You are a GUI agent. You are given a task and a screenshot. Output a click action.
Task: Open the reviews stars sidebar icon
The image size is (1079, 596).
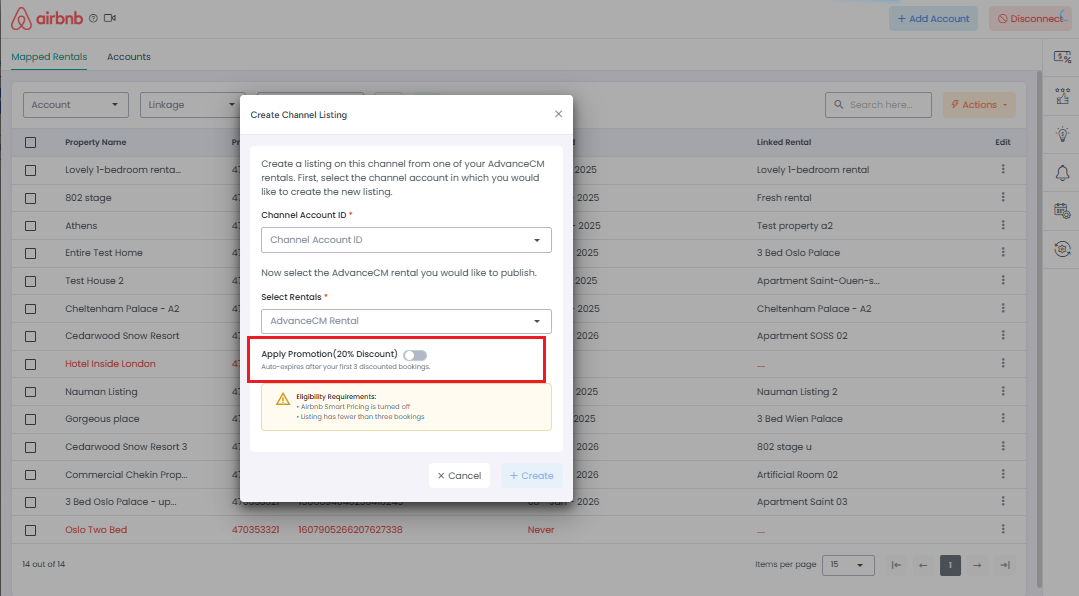(1062, 96)
